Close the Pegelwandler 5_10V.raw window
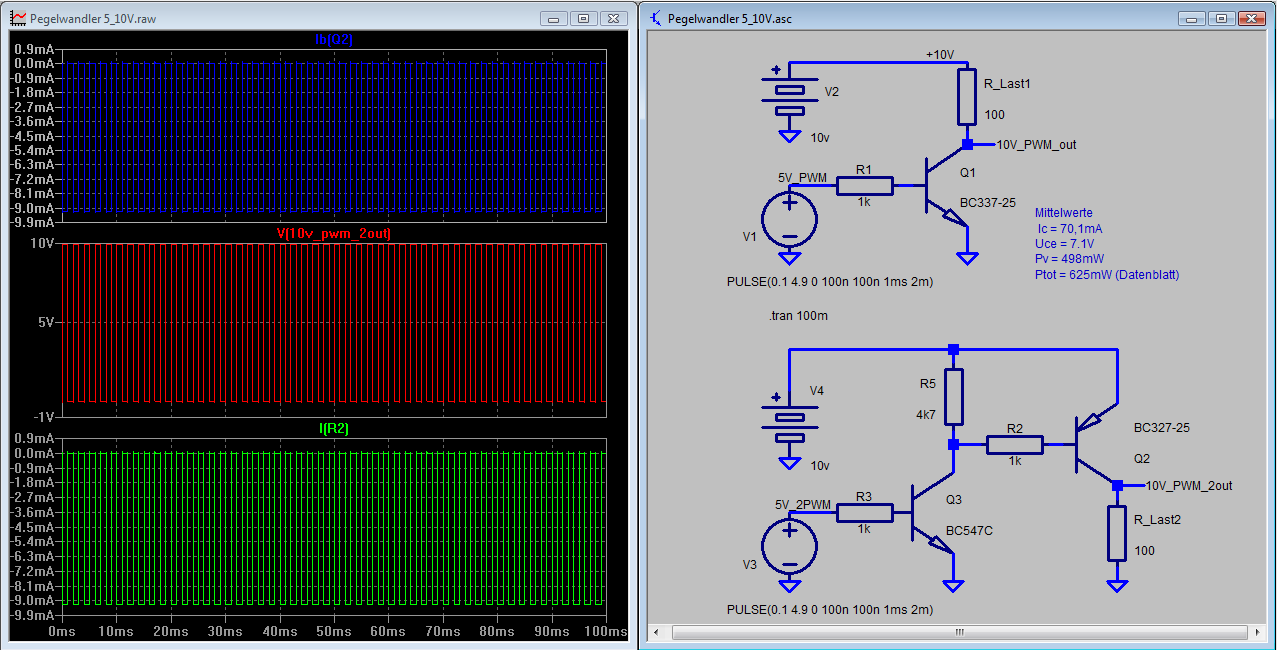Viewport: 1278px width, 650px height. click(615, 18)
